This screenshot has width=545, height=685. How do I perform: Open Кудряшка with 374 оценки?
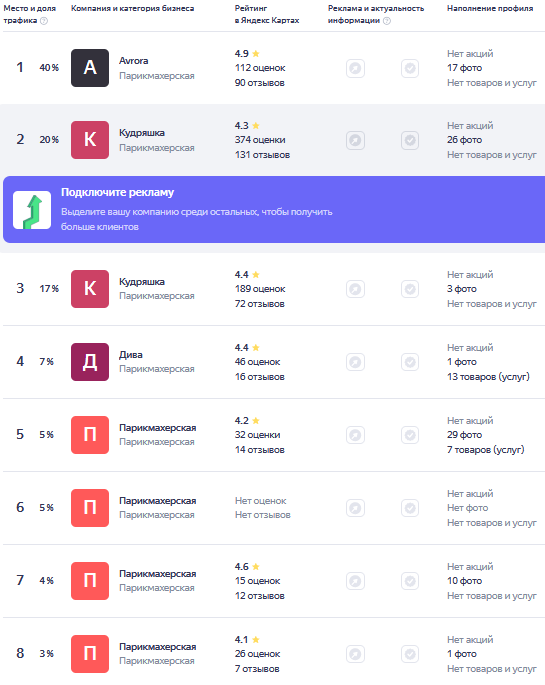coord(142,133)
